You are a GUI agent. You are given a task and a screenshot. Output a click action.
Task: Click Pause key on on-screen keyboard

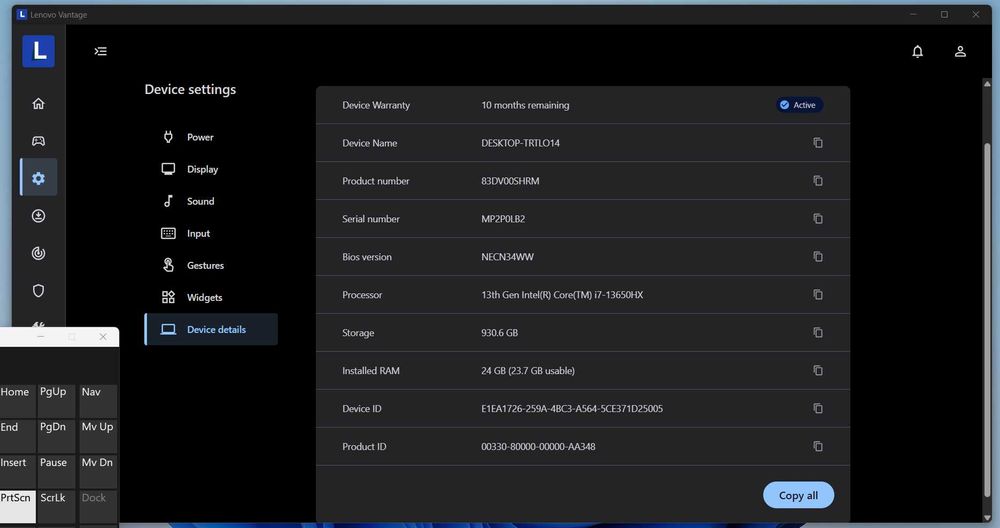pyautogui.click(x=56, y=471)
